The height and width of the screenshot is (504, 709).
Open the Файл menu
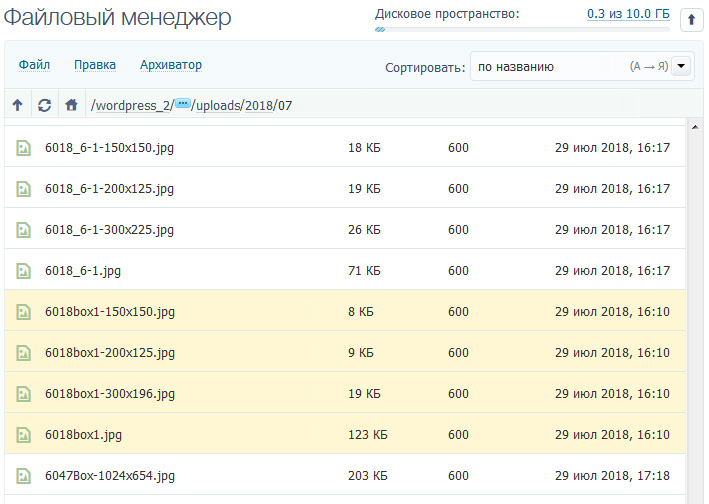[34, 65]
